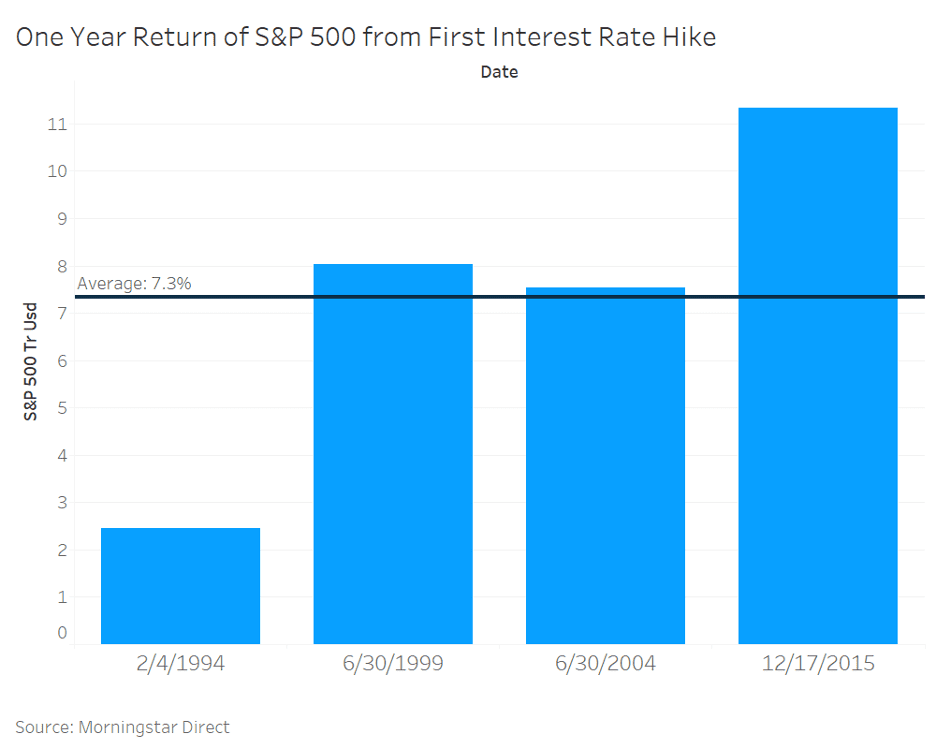
Task: Select the 6/30/1999 x-axis date label
Action: click(393, 663)
